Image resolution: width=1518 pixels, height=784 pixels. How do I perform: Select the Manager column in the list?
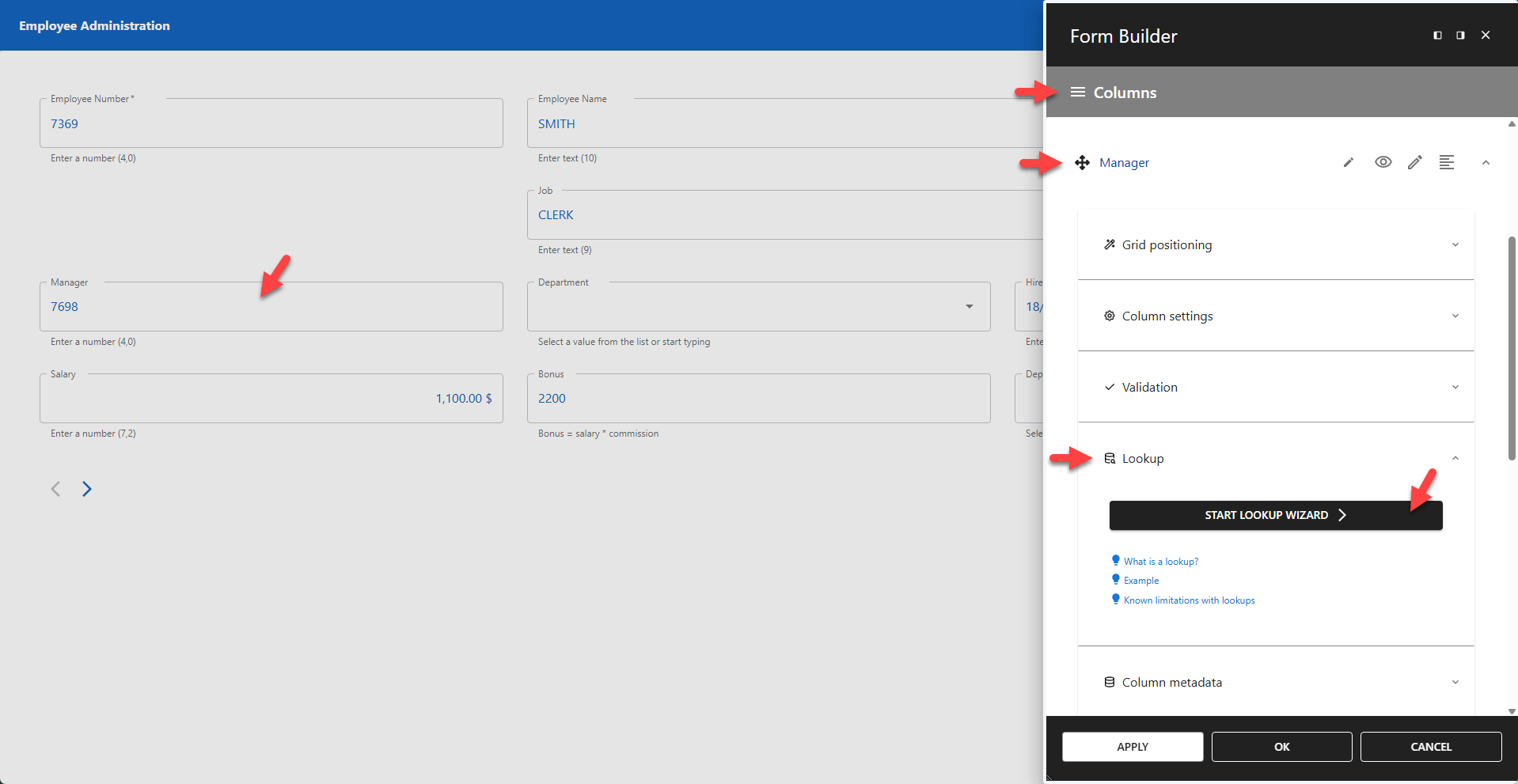(1124, 162)
